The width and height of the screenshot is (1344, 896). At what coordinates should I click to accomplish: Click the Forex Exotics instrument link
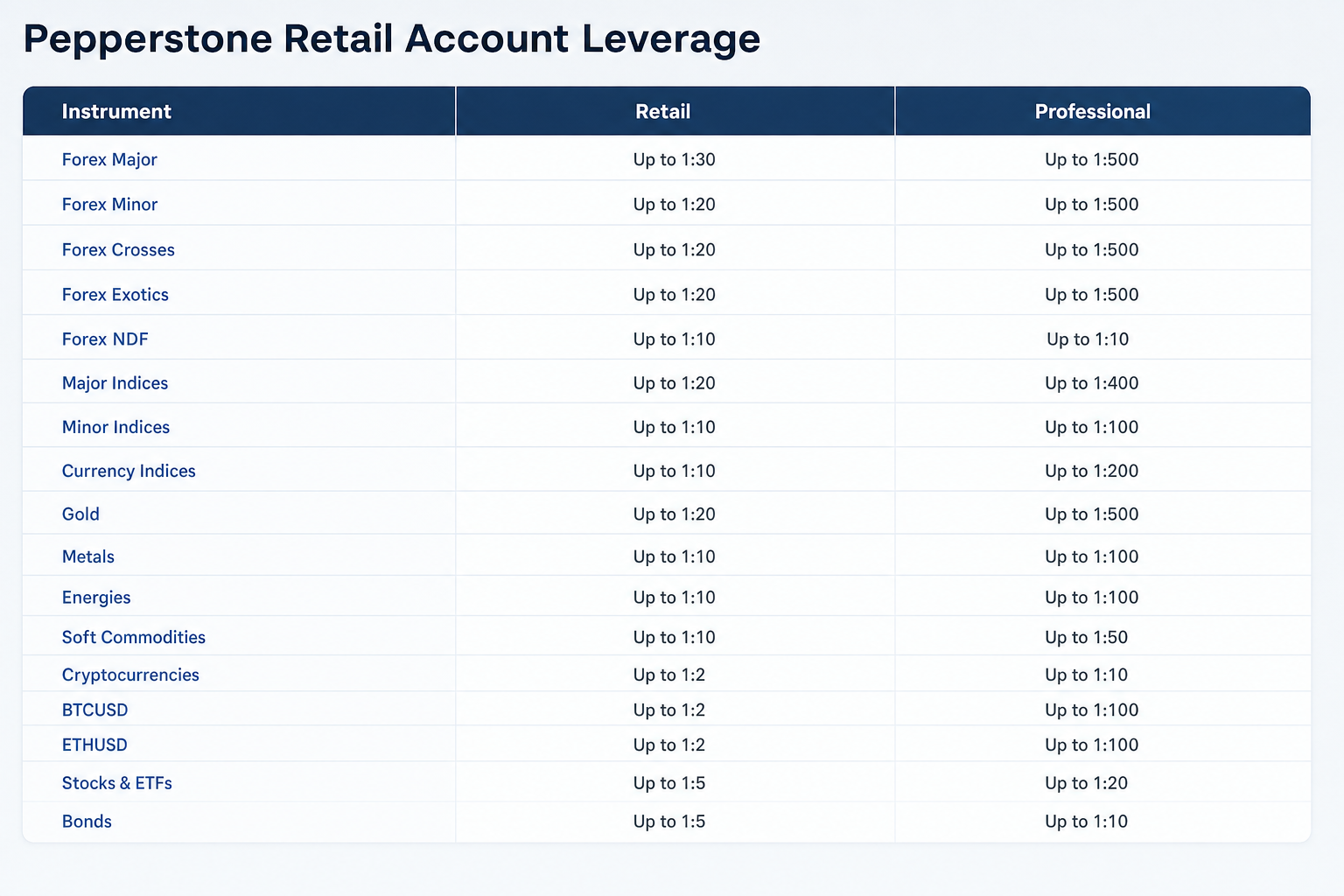pos(115,294)
